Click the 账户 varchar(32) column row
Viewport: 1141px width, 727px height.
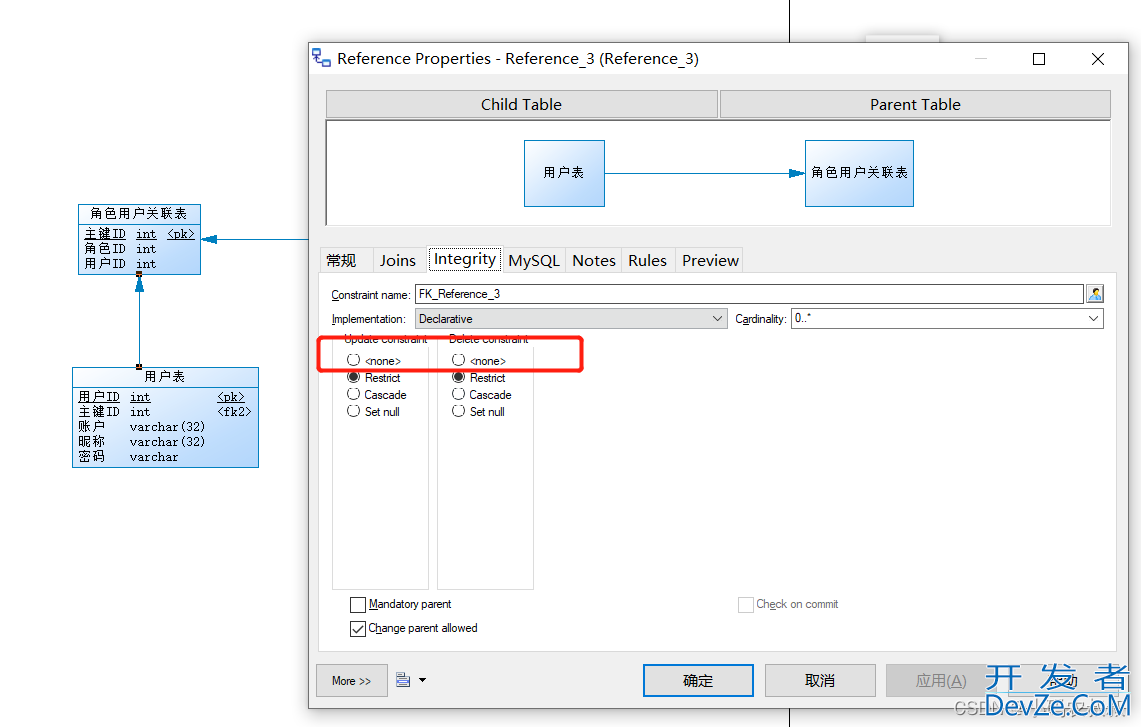pos(142,427)
